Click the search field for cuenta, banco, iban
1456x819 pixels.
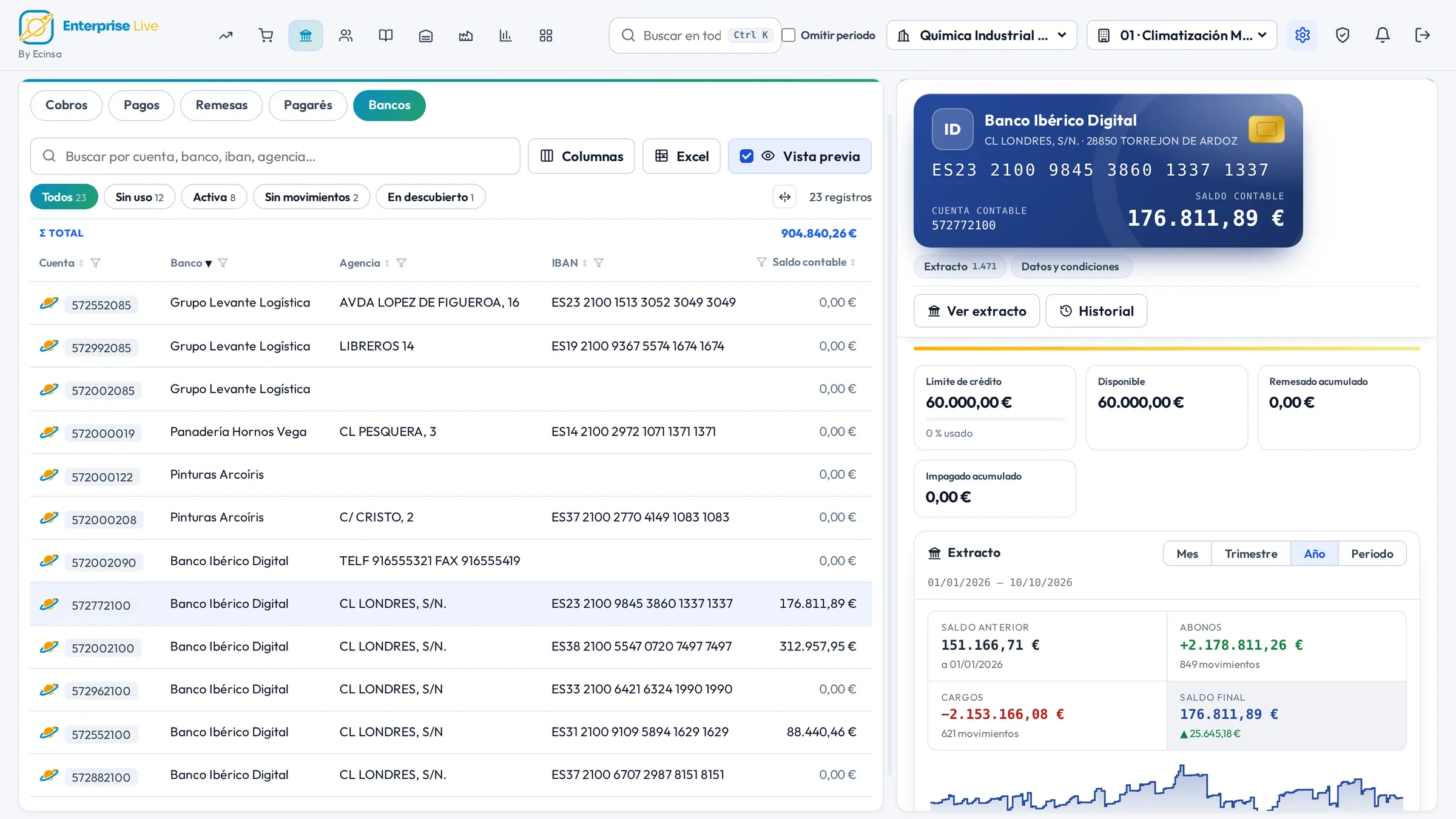pyautogui.click(x=275, y=157)
